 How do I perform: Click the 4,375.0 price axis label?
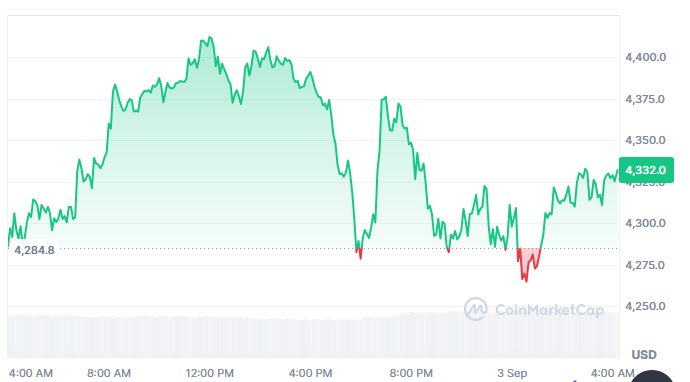(645, 99)
